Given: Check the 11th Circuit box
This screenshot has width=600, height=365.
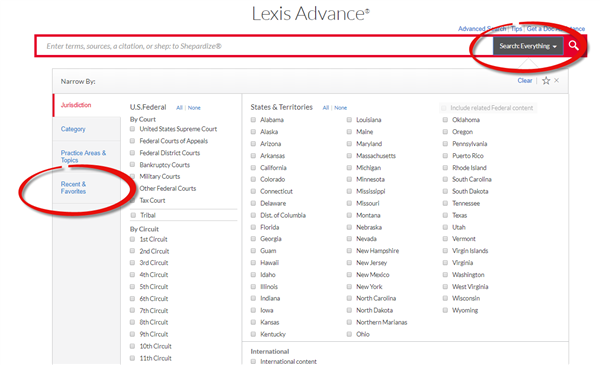Looking at the screenshot, I should click(132, 358).
